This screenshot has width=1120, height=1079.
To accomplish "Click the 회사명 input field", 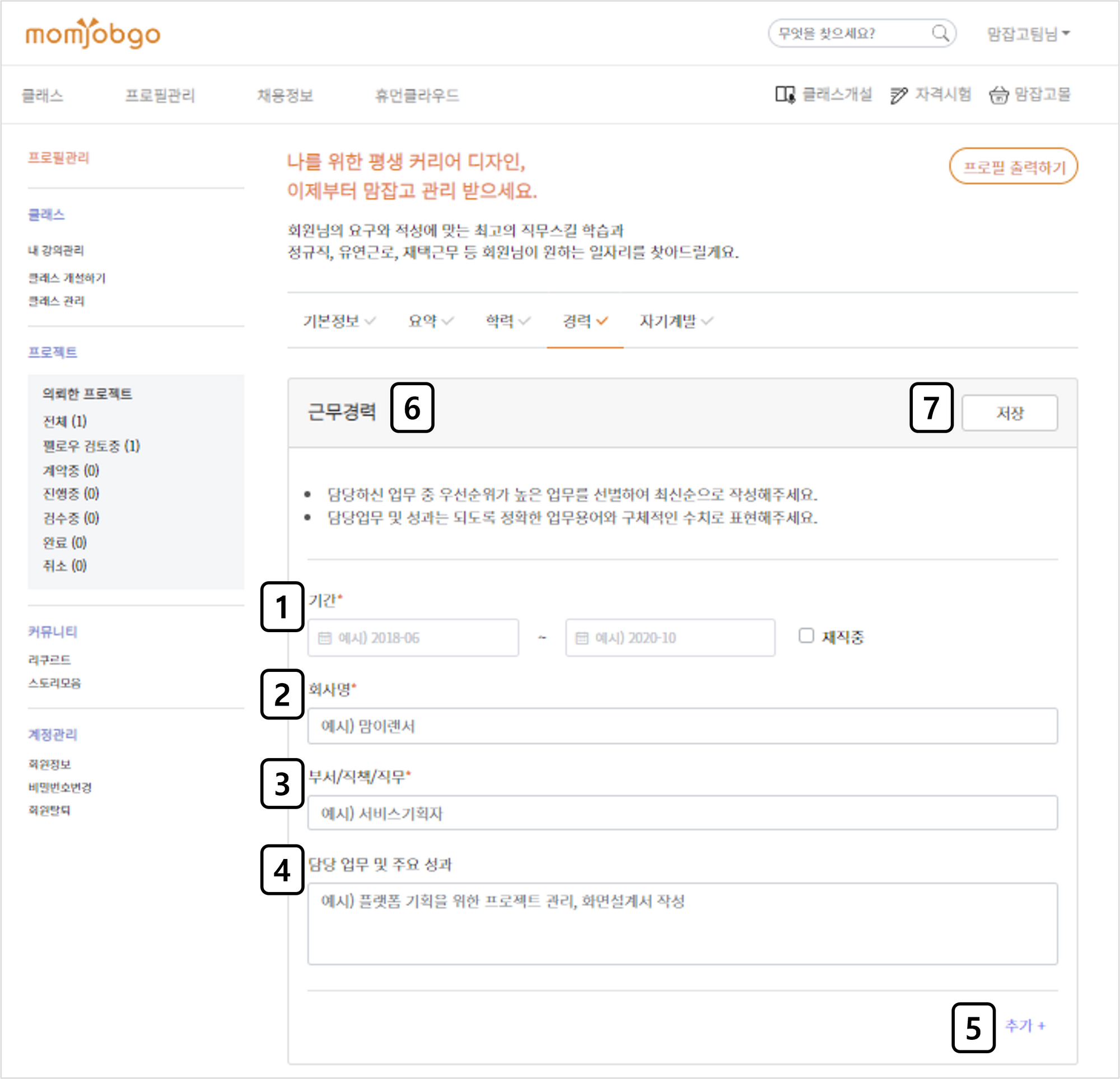I will pos(682,726).
